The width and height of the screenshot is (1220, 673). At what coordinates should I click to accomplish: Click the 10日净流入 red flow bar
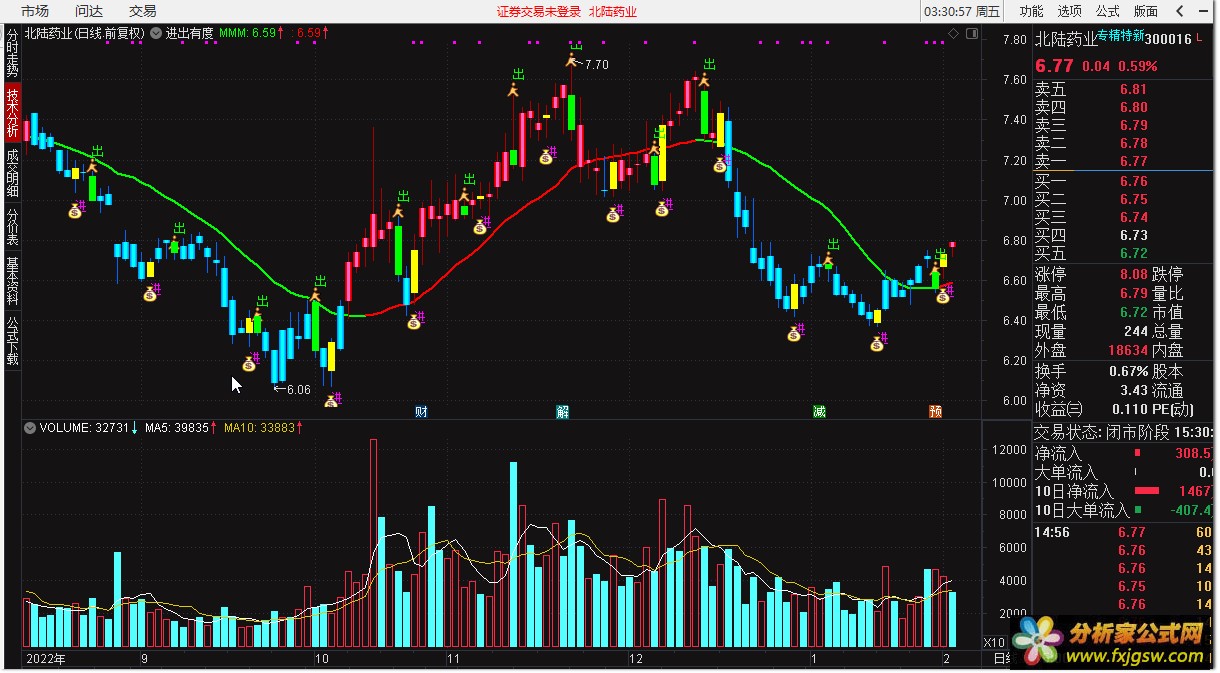click(1146, 491)
